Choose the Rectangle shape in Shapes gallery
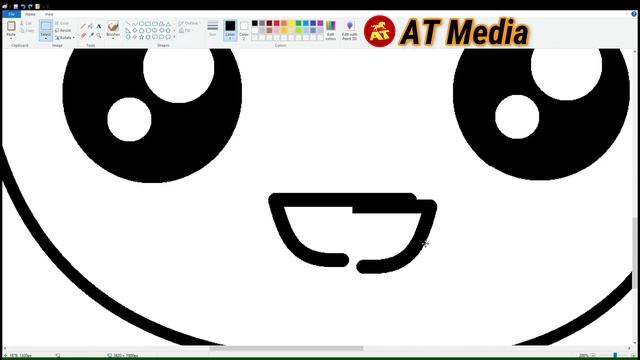 148,24
